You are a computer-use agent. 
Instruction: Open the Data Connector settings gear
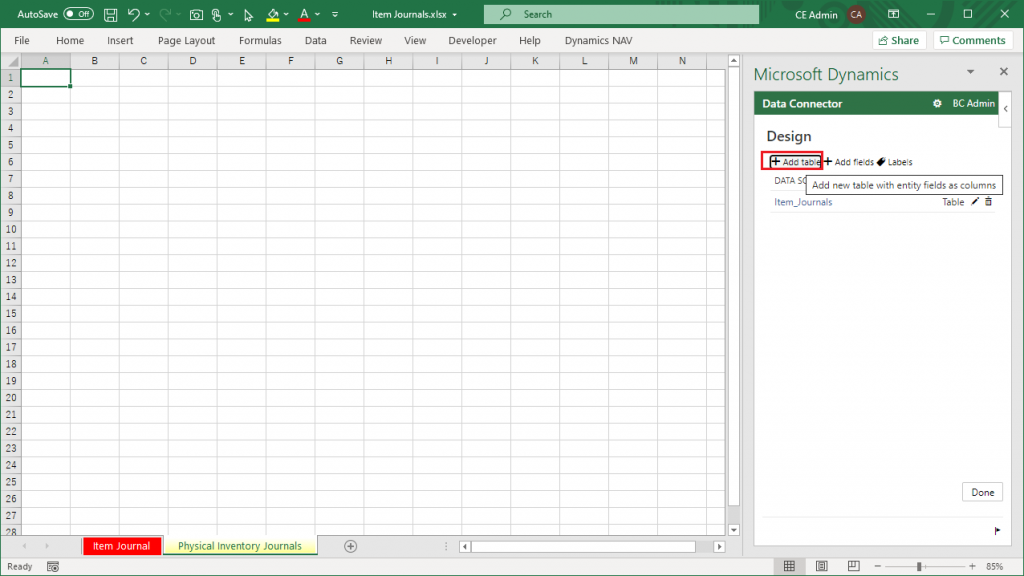(x=937, y=103)
